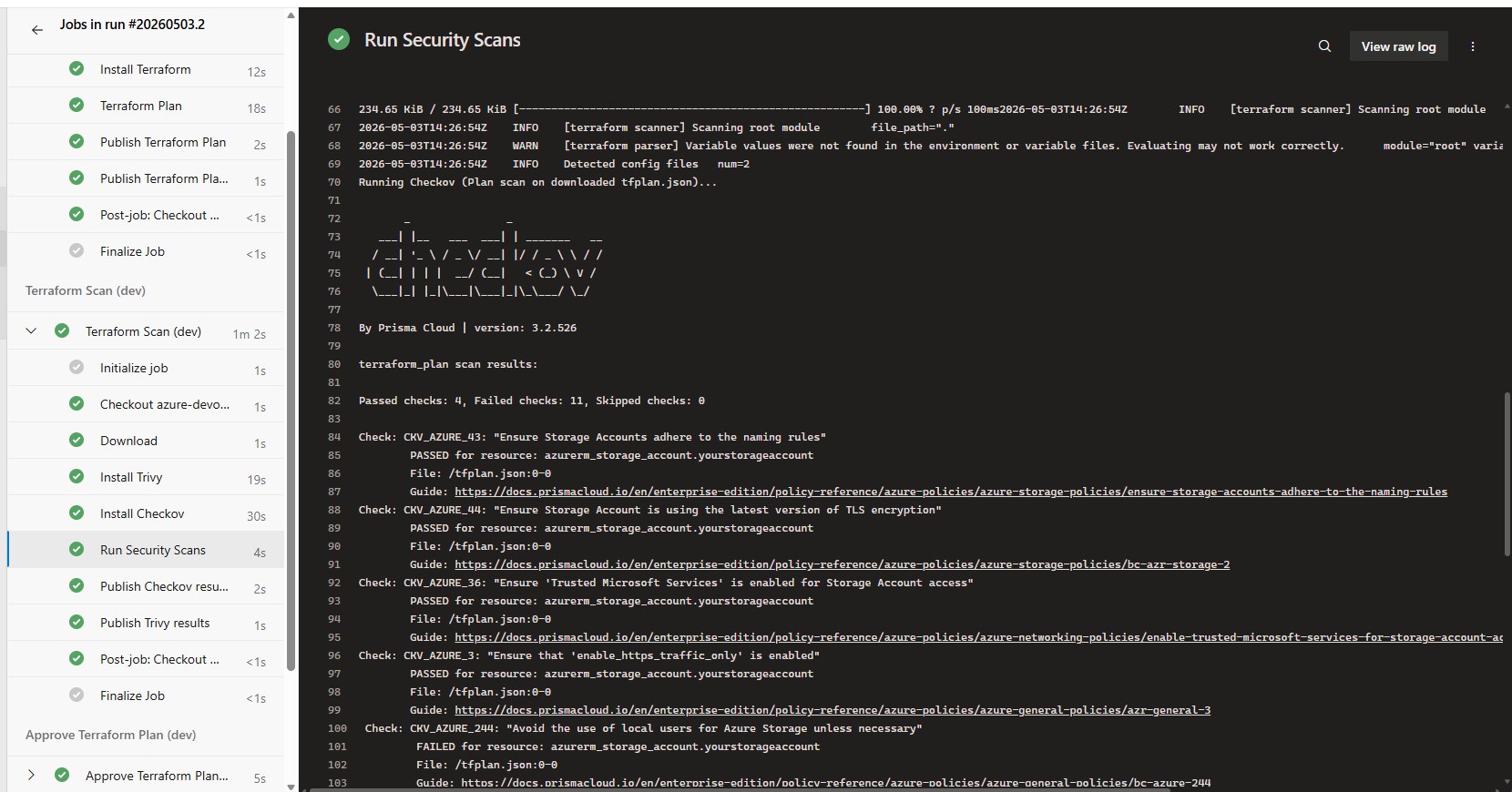Click the Terraform Scan (dev) job row
The height and width of the screenshot is (792, 1512).
pos(146,331)
